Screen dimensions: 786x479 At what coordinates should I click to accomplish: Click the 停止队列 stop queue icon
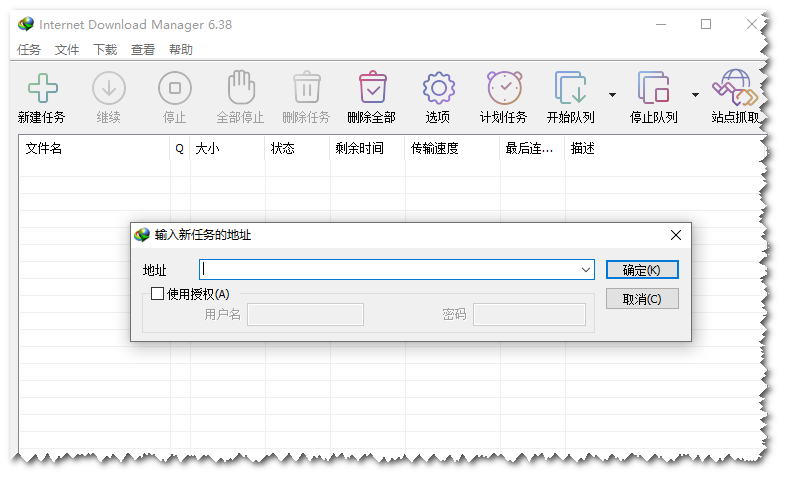[653, 87]
